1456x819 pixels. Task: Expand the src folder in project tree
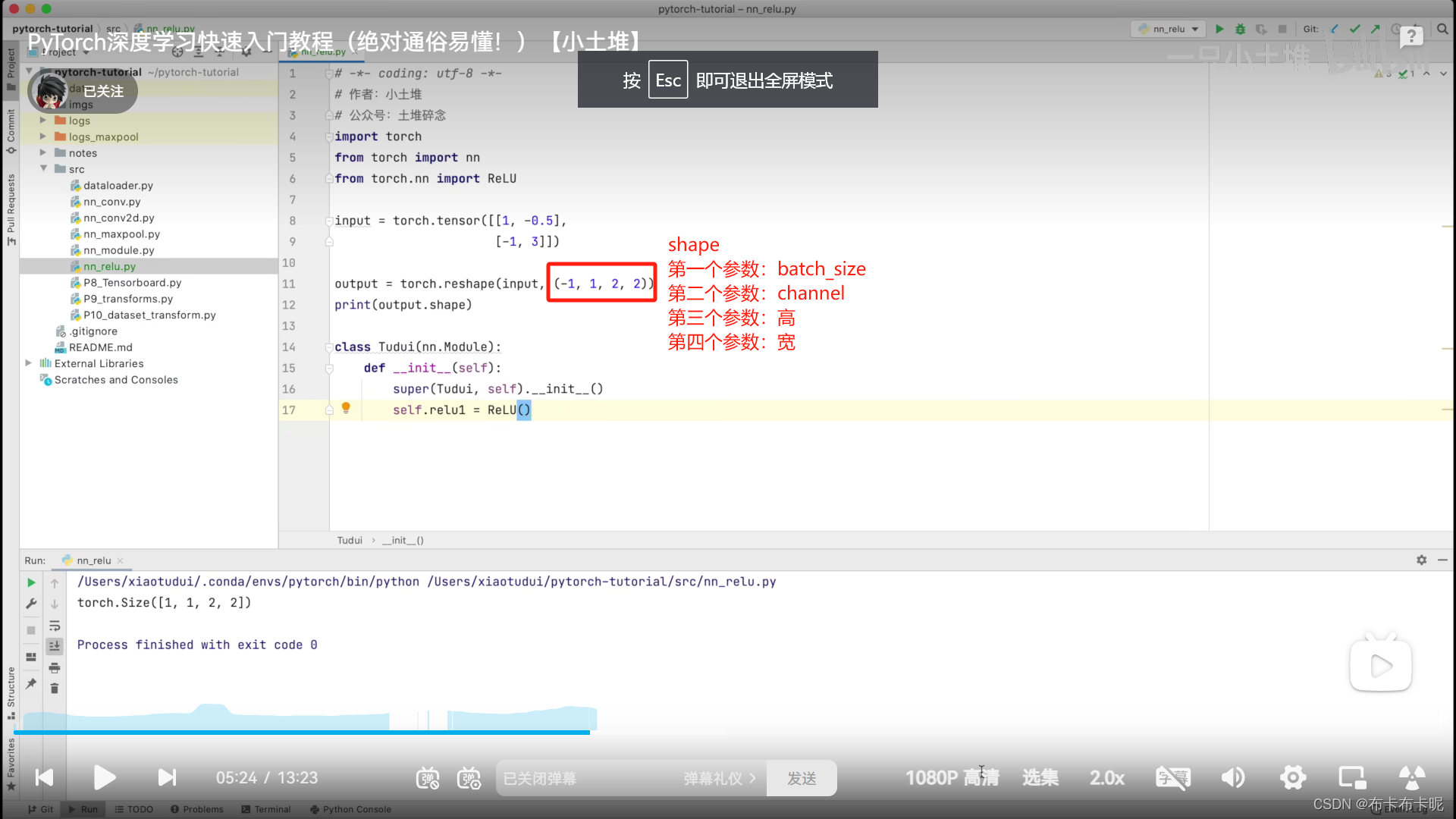coord(42,168)
